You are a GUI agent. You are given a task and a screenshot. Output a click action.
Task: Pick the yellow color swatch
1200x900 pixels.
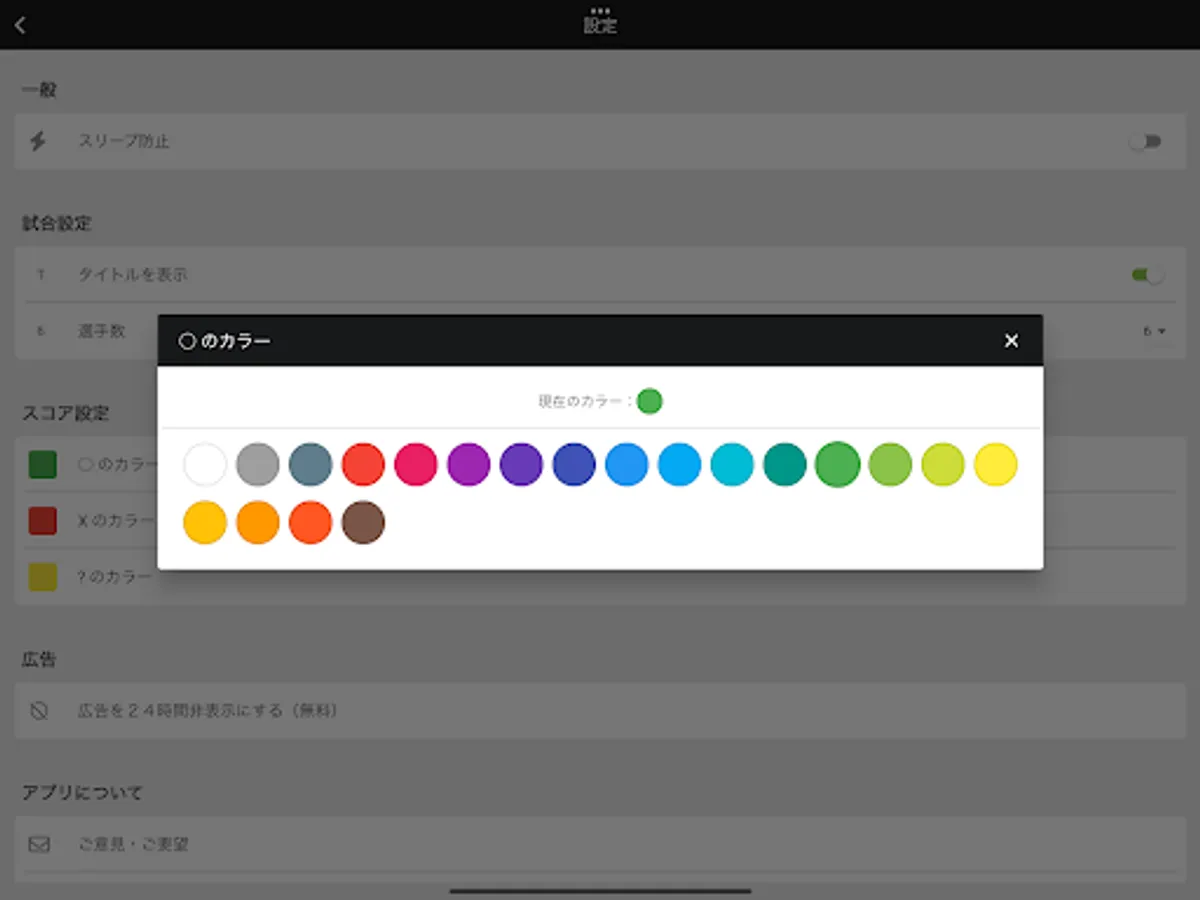tap(996, 465)
